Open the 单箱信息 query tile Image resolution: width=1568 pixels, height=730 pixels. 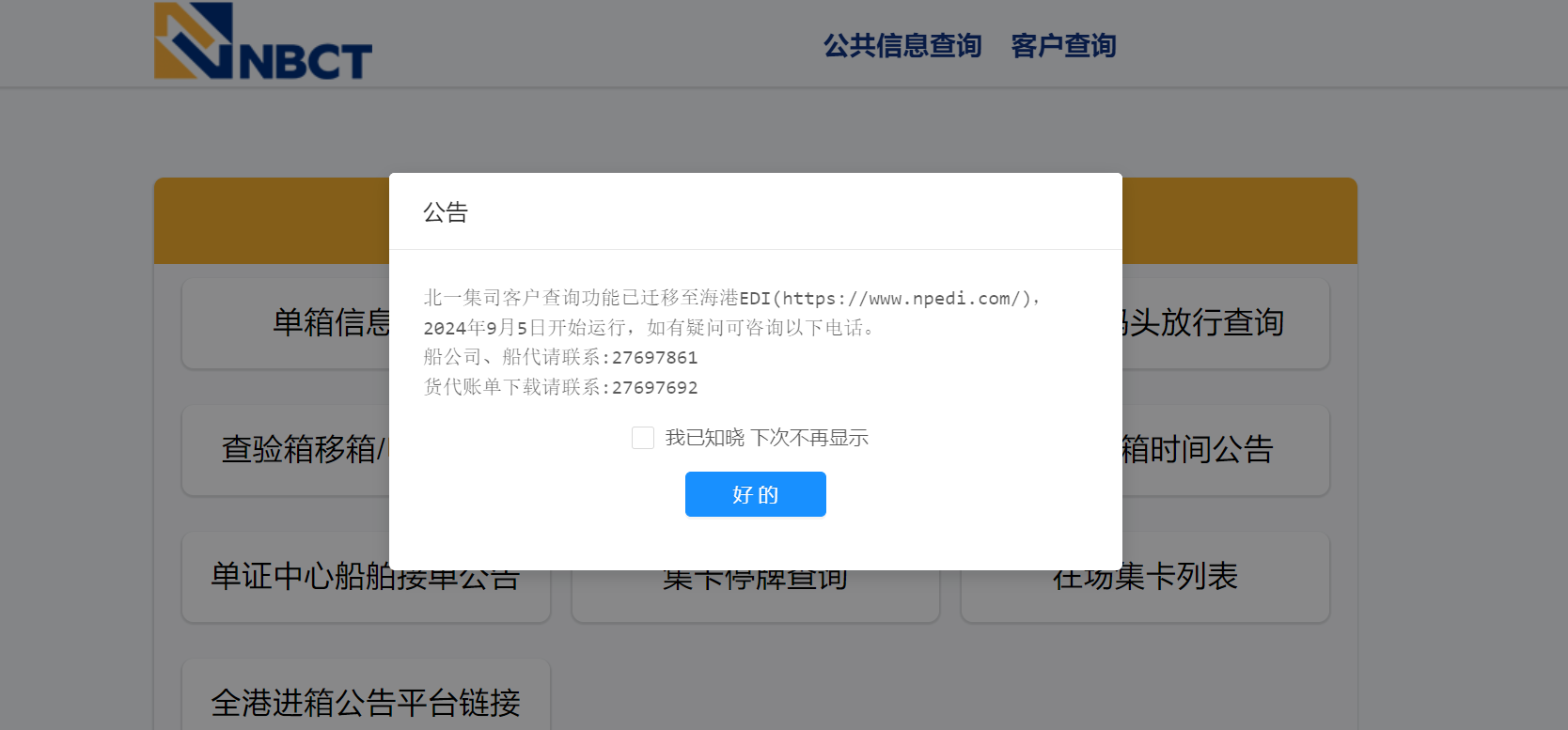tap(329, 323)
